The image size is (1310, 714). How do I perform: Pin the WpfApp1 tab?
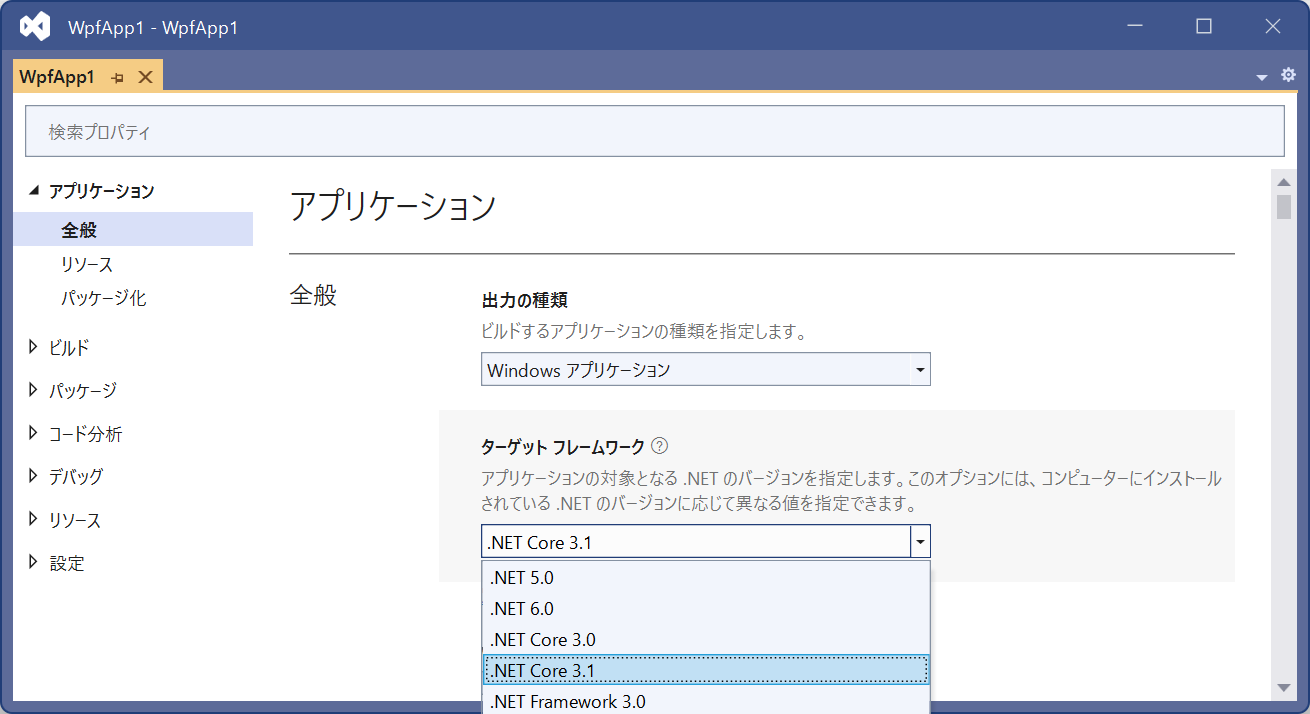117,77
